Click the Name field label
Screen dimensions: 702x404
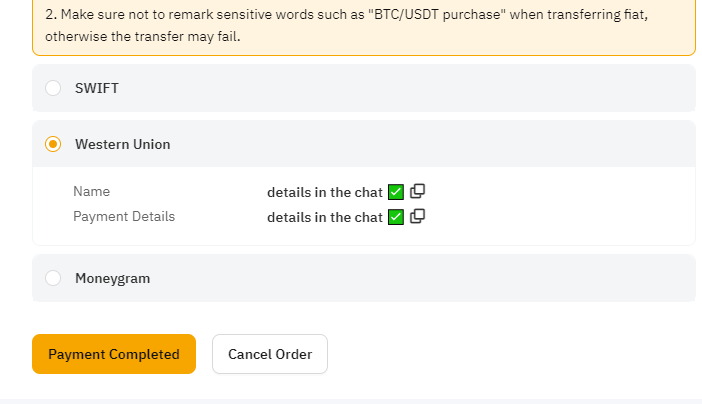91,191
